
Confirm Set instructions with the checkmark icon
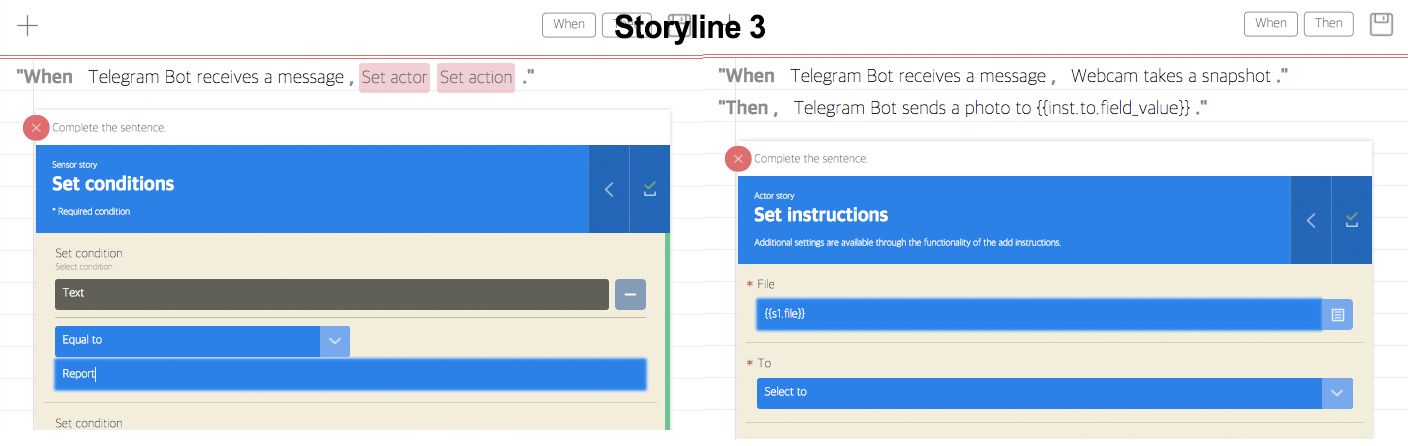coord(1352,220)
